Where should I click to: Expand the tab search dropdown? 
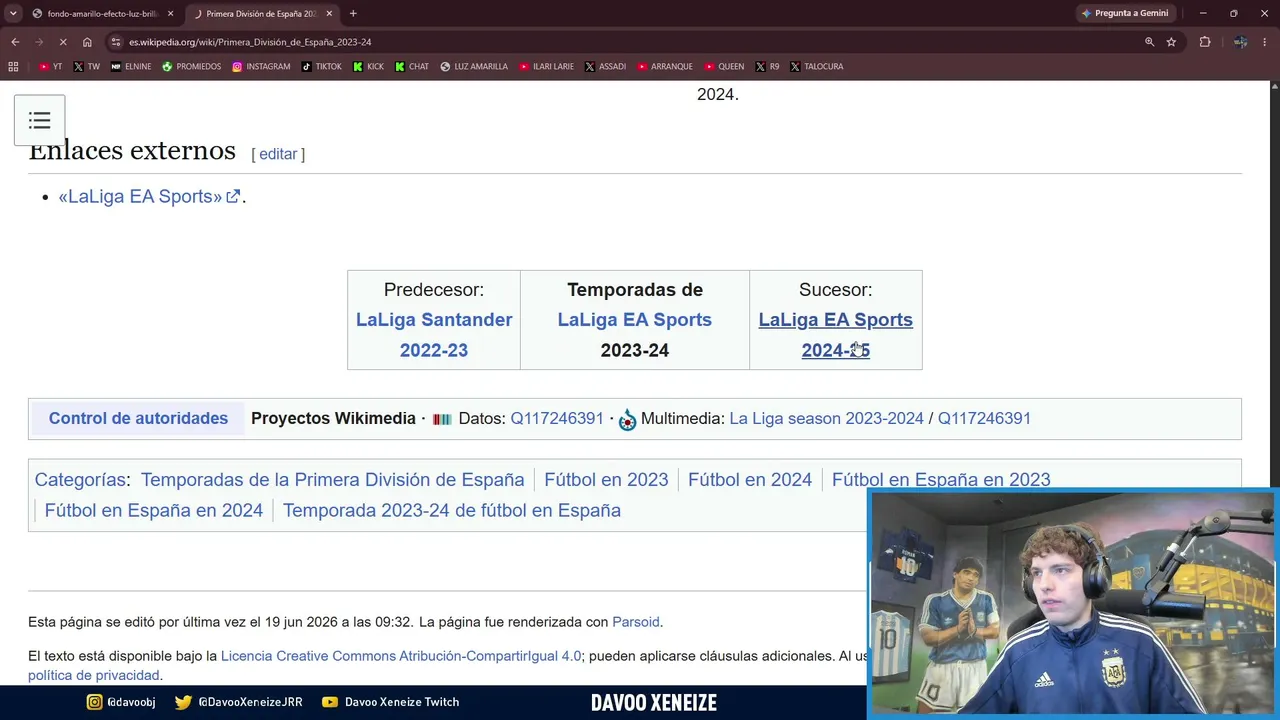pyautogui.click(x=13, y=13)
